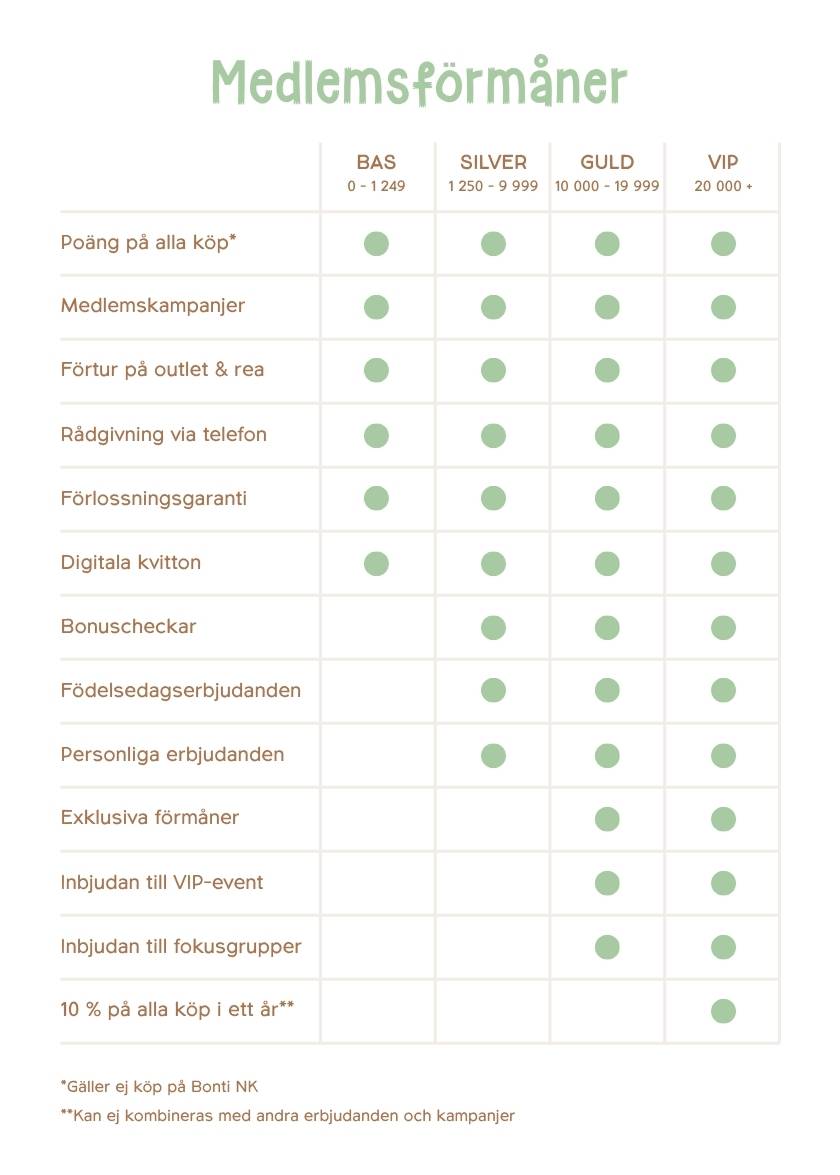Click the SILVER dot in Medlemskampanjer row
This screenshot has width=840, height=1175.
(x=493, y=307)
